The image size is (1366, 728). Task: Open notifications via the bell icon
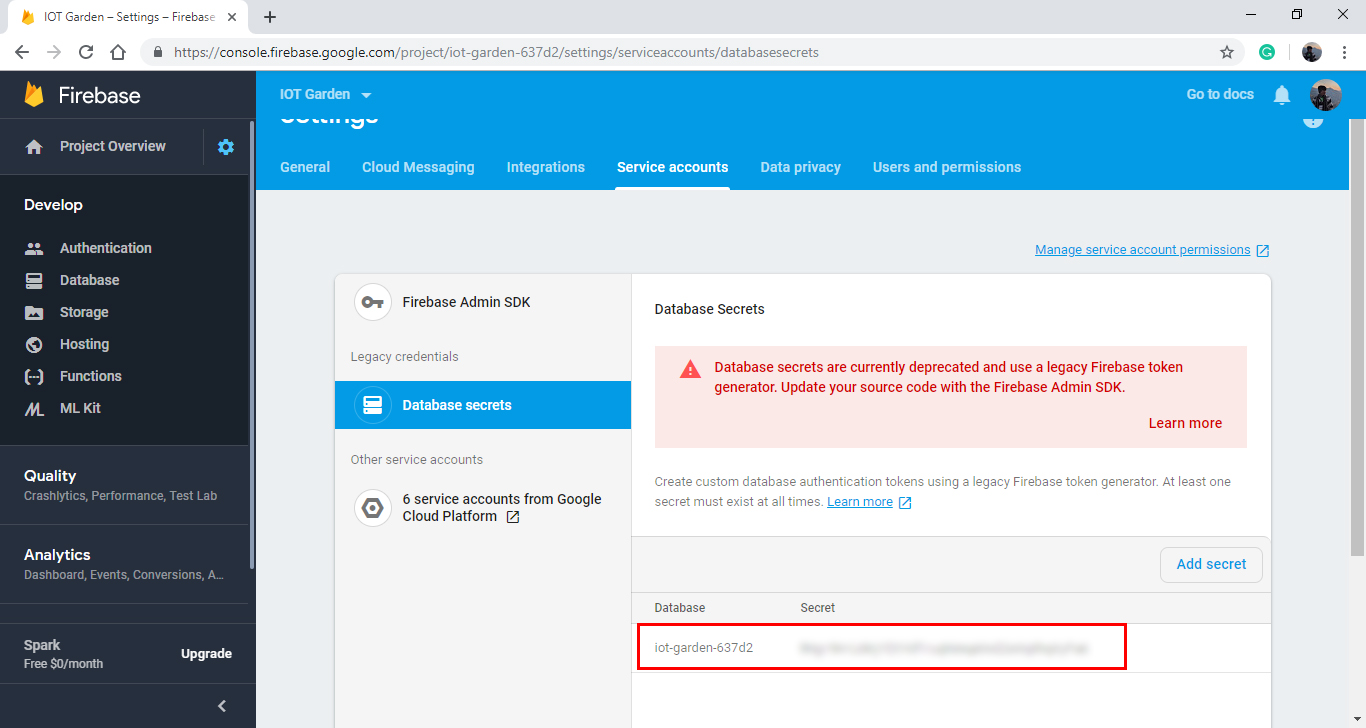1282,94
